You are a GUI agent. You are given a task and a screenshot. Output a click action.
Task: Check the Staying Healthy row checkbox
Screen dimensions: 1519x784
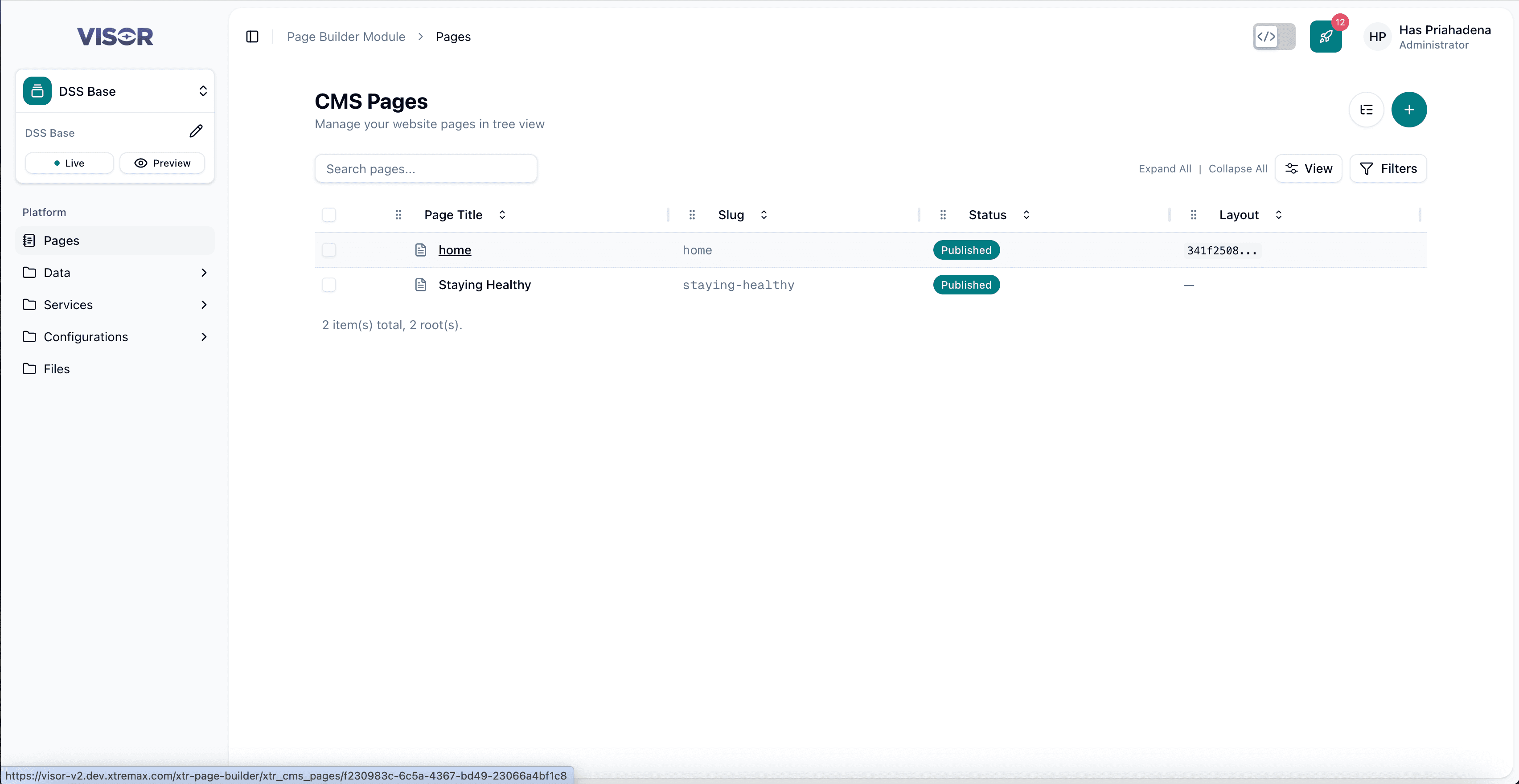click(x=328, y=285)
